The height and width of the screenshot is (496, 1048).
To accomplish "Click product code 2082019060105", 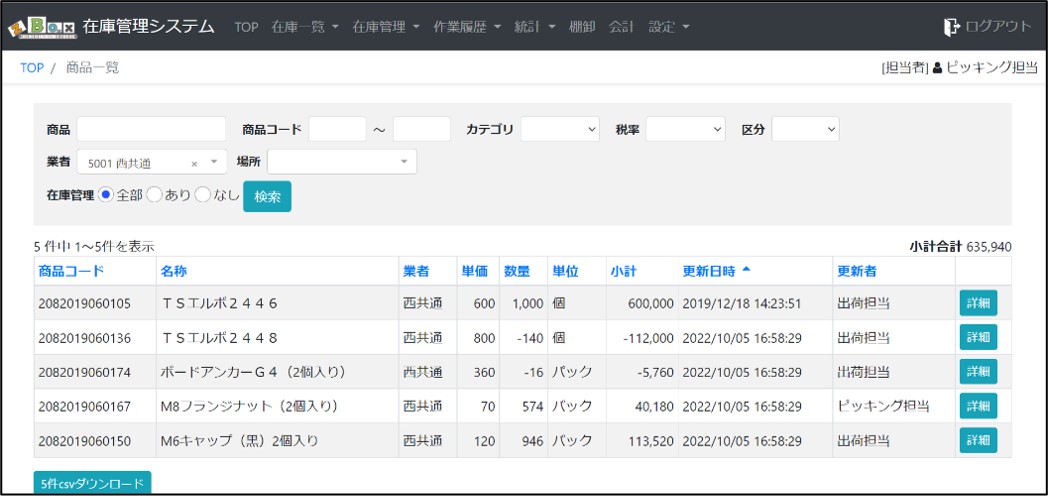I will 84,303.
